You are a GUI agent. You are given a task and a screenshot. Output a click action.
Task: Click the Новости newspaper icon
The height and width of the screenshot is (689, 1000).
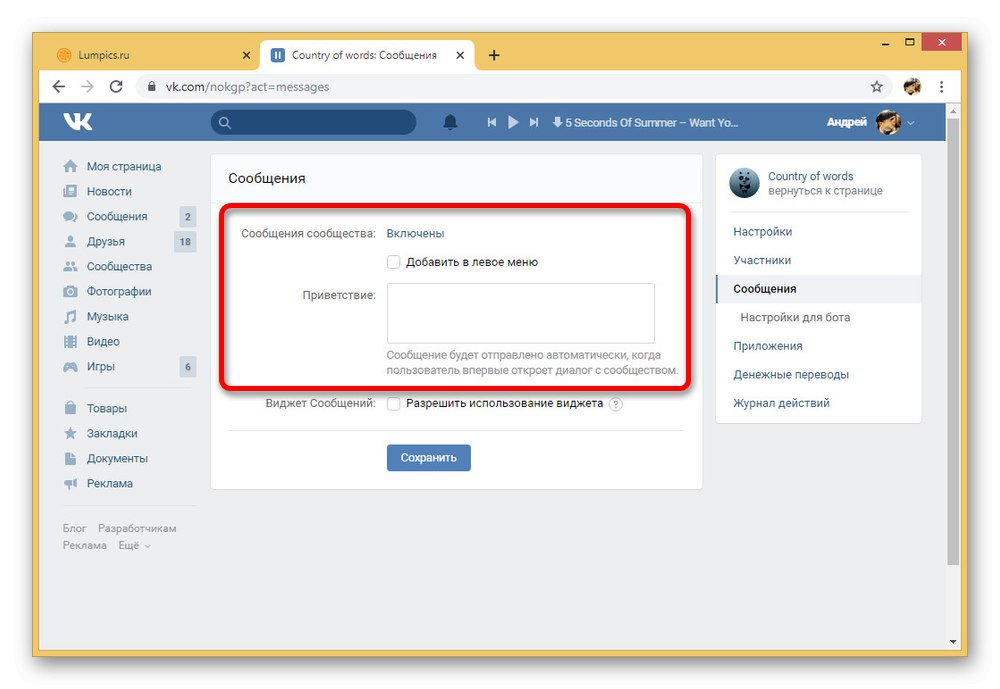point(70,191)
